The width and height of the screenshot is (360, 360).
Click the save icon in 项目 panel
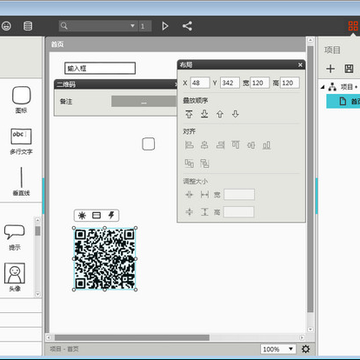[349, 69]
